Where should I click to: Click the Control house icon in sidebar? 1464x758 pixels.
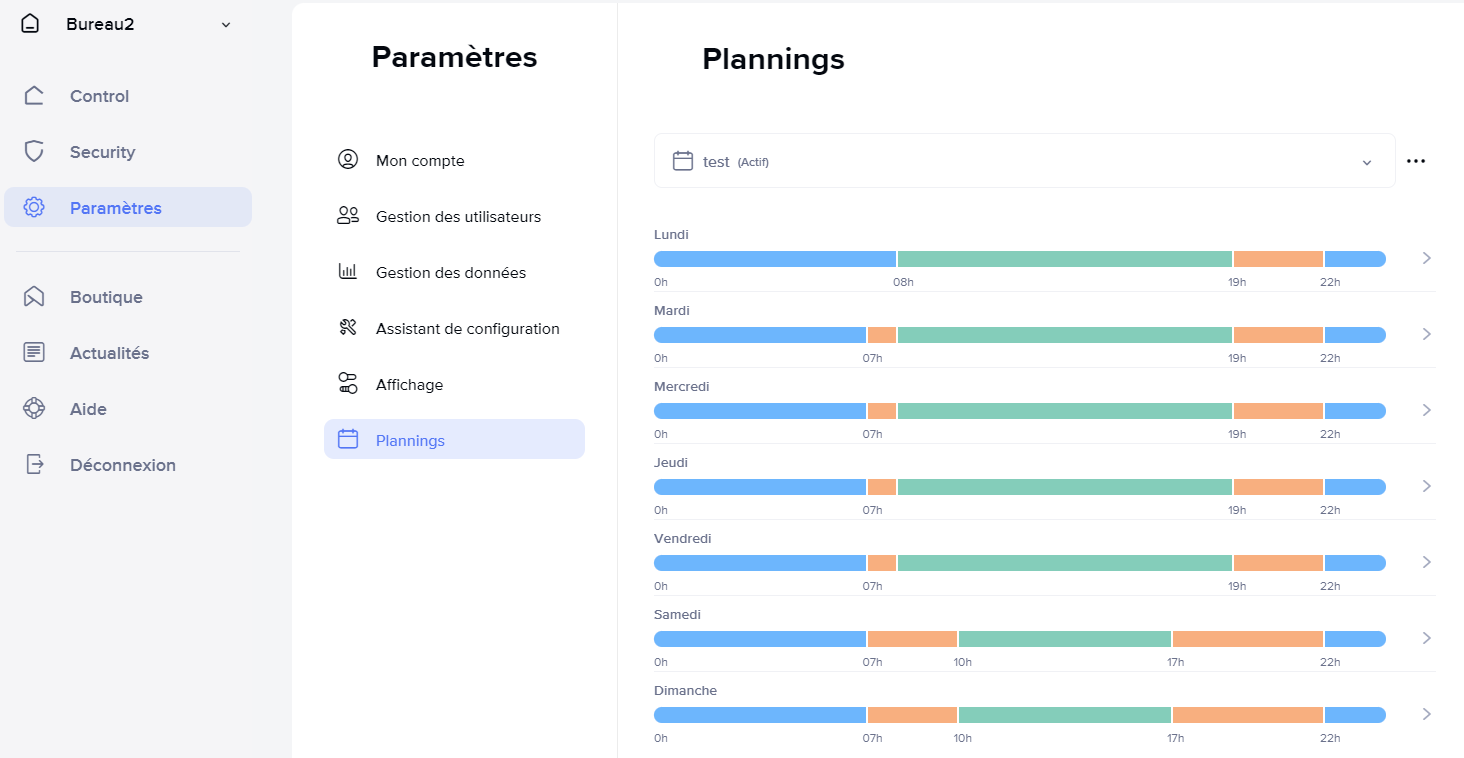click(34, 96)
